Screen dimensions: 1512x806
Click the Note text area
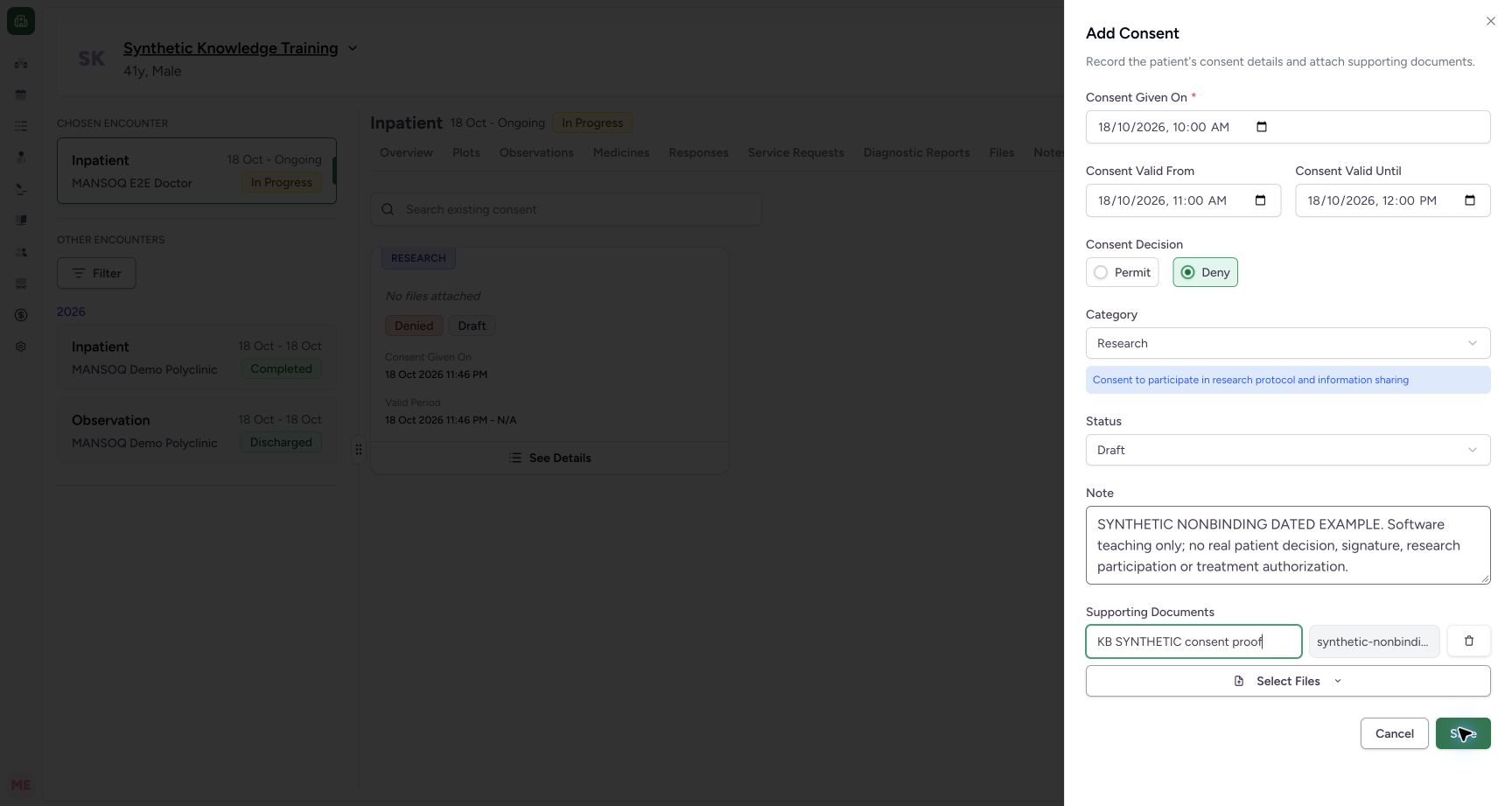tap(1288, 545)
